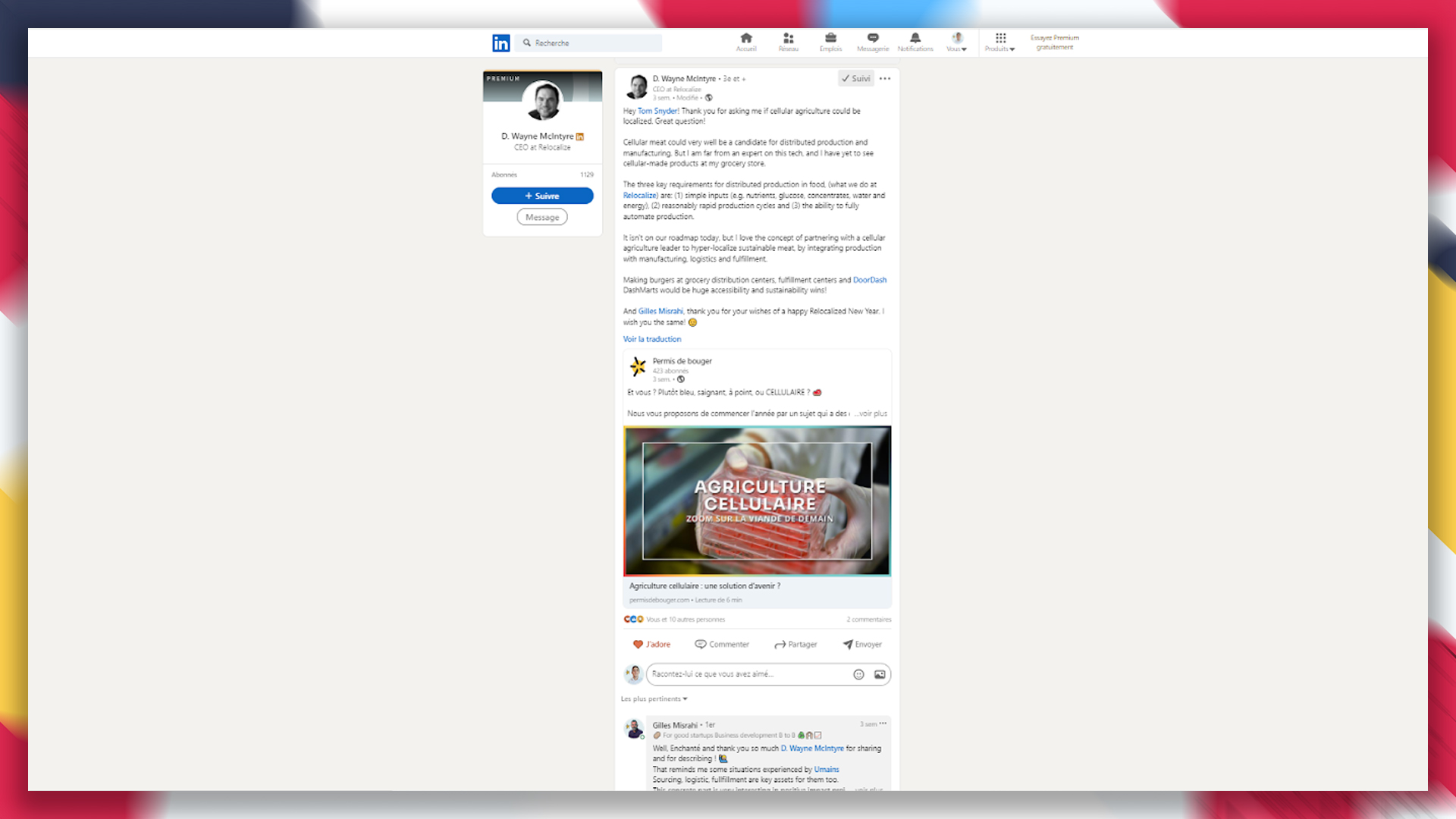Click the Partager share button
This screenshot has width=1456, height=819.
click(795, 645)
